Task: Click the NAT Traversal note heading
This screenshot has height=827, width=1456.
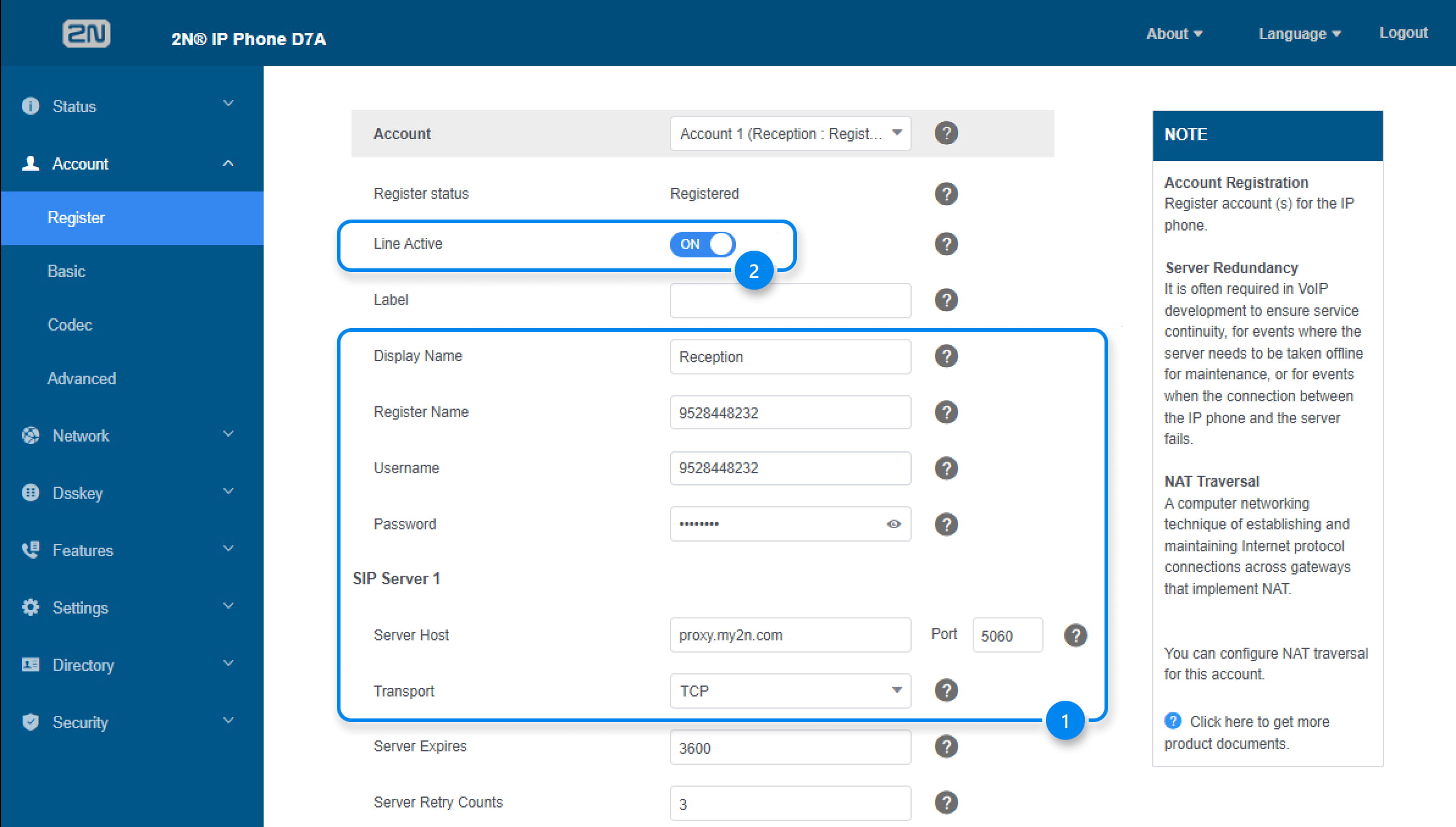Action: point(1212,481)
